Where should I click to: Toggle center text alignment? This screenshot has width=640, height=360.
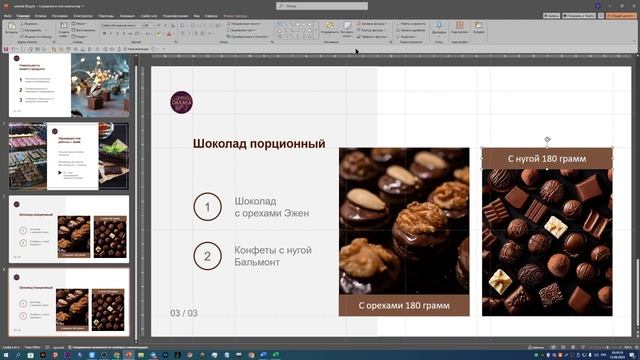pos(189,33)
